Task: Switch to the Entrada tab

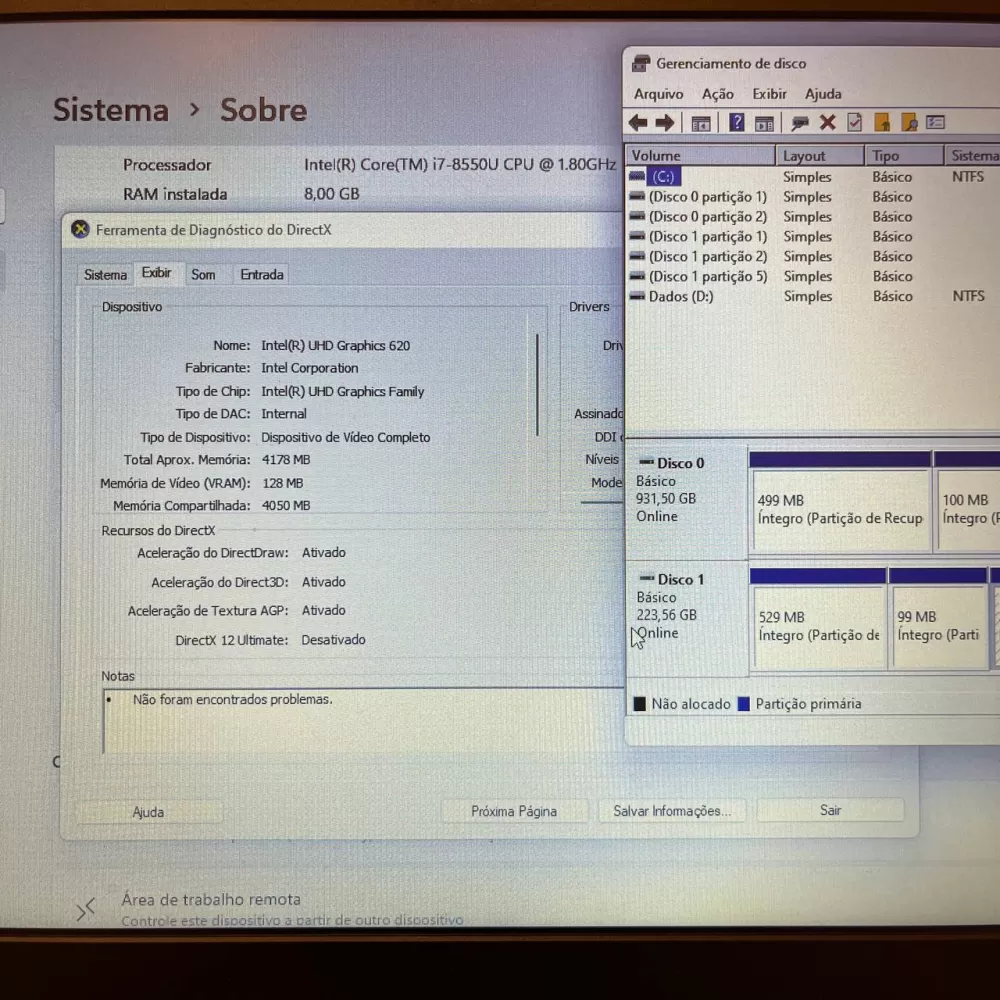Action: pos(262,275)
